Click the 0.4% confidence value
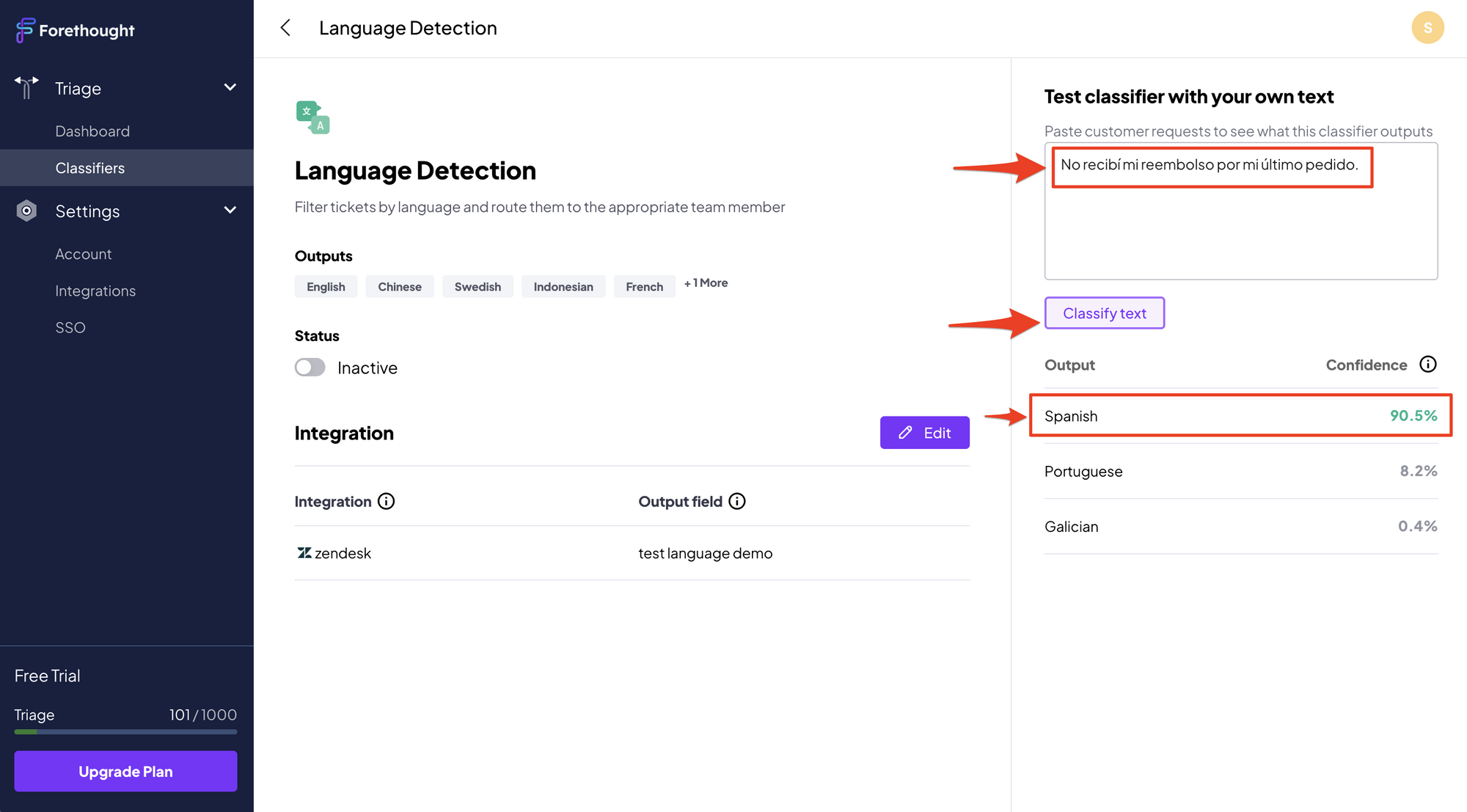Screen dimensions: 1467x812 [x=1417, y=527]
